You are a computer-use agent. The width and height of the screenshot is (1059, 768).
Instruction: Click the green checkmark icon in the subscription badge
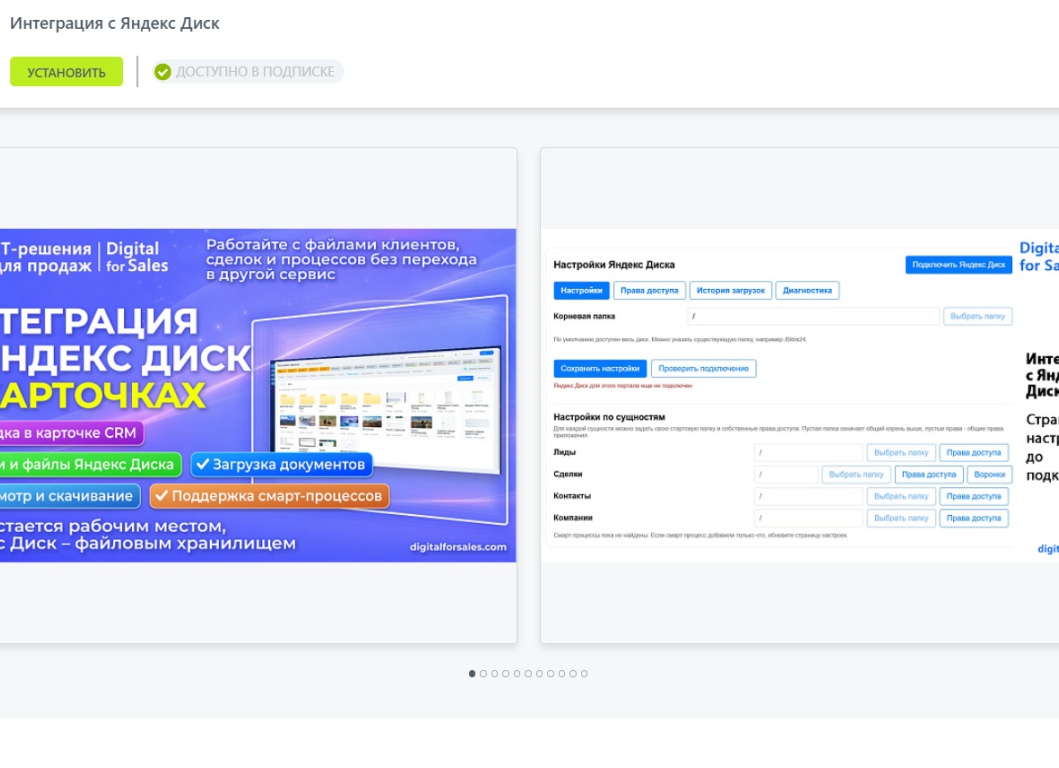click(163, 72)
